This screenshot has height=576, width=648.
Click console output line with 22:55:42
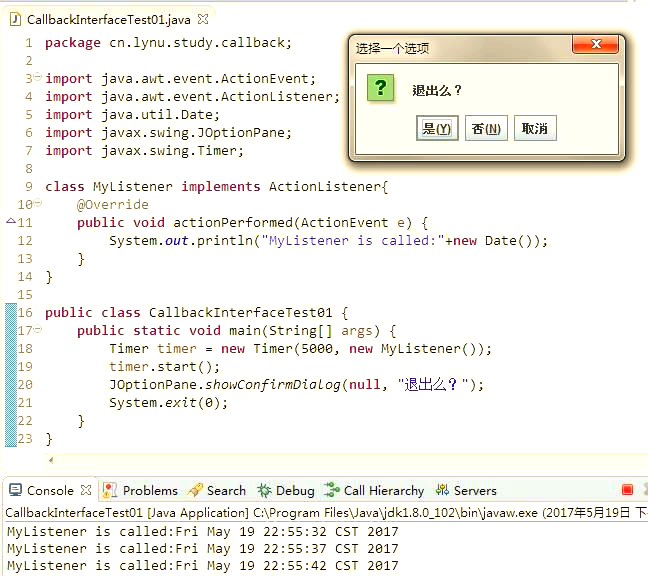pos(202,565)
